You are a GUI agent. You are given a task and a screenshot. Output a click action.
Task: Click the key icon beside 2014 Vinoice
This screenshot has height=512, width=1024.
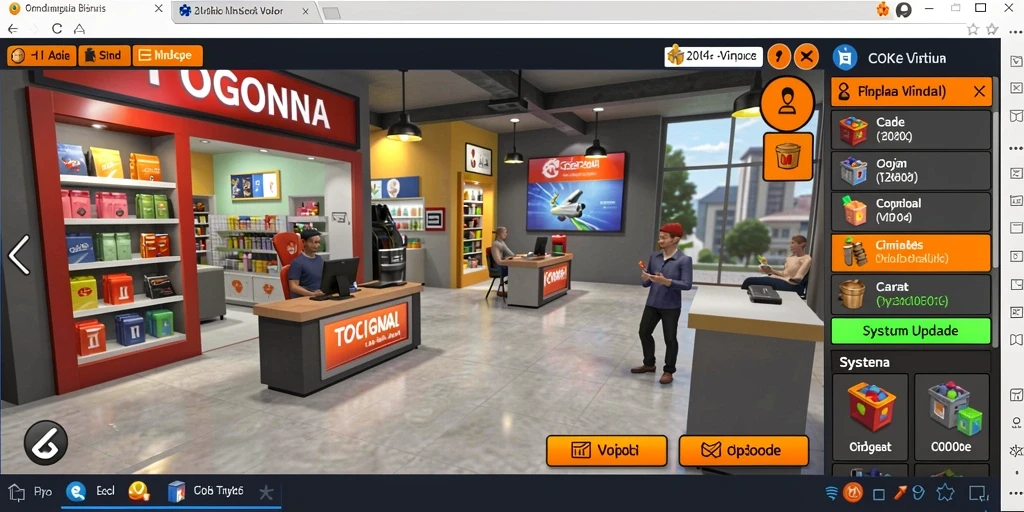click(x=778, y=56)
